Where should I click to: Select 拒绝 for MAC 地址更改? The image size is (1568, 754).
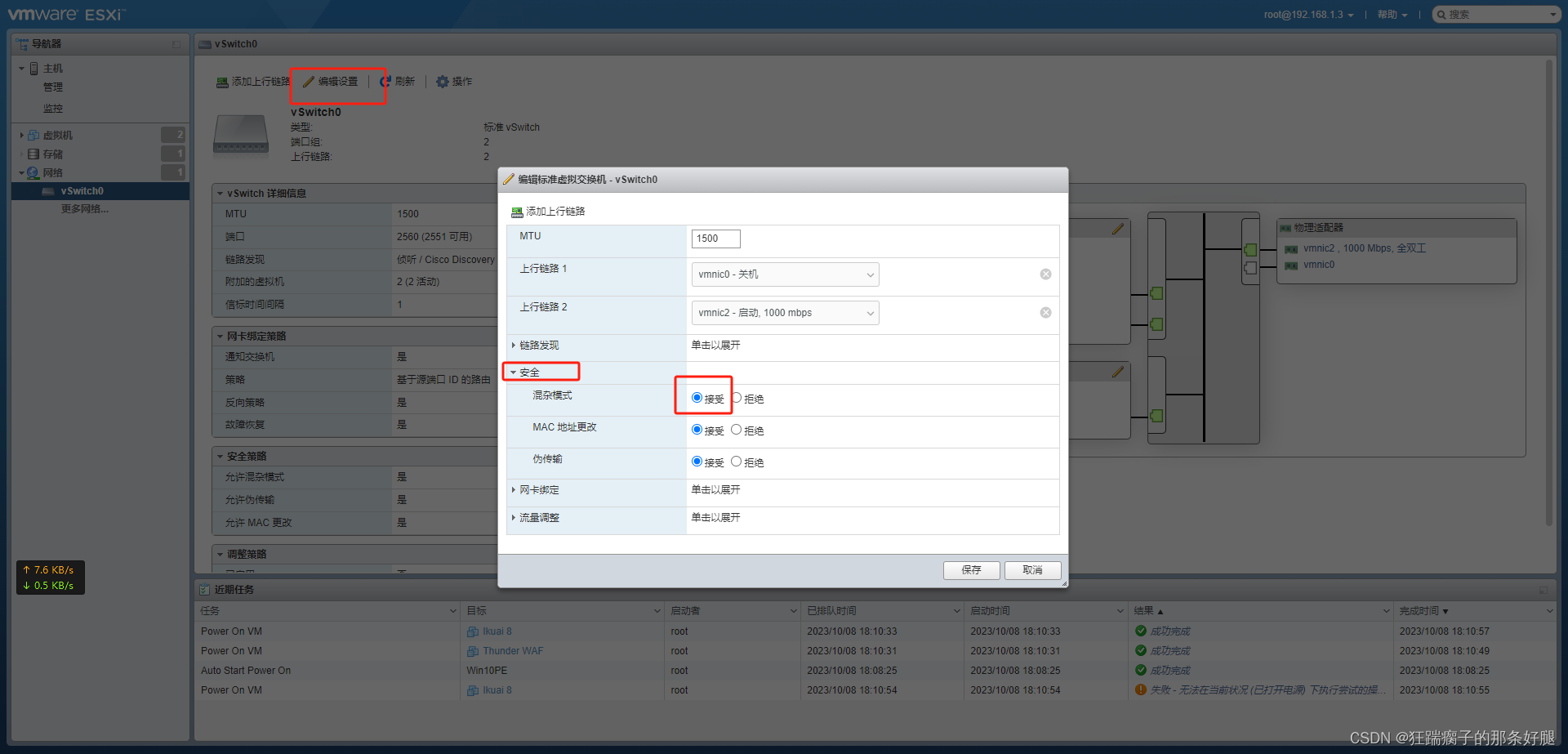coord(736,430)
